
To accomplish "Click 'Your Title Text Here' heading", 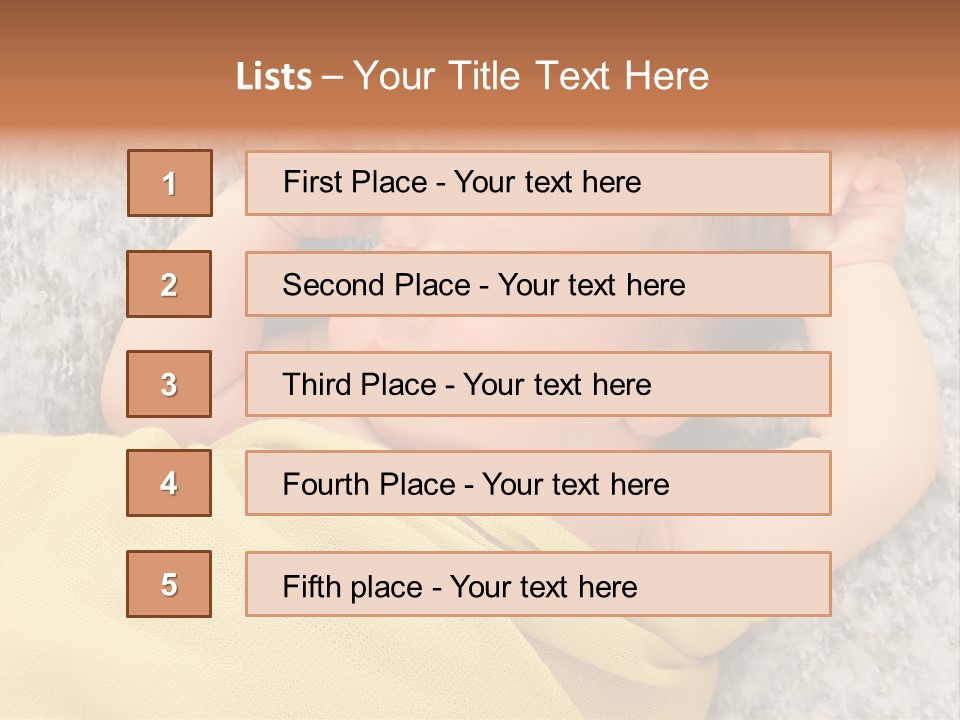I will click(531, 76).
